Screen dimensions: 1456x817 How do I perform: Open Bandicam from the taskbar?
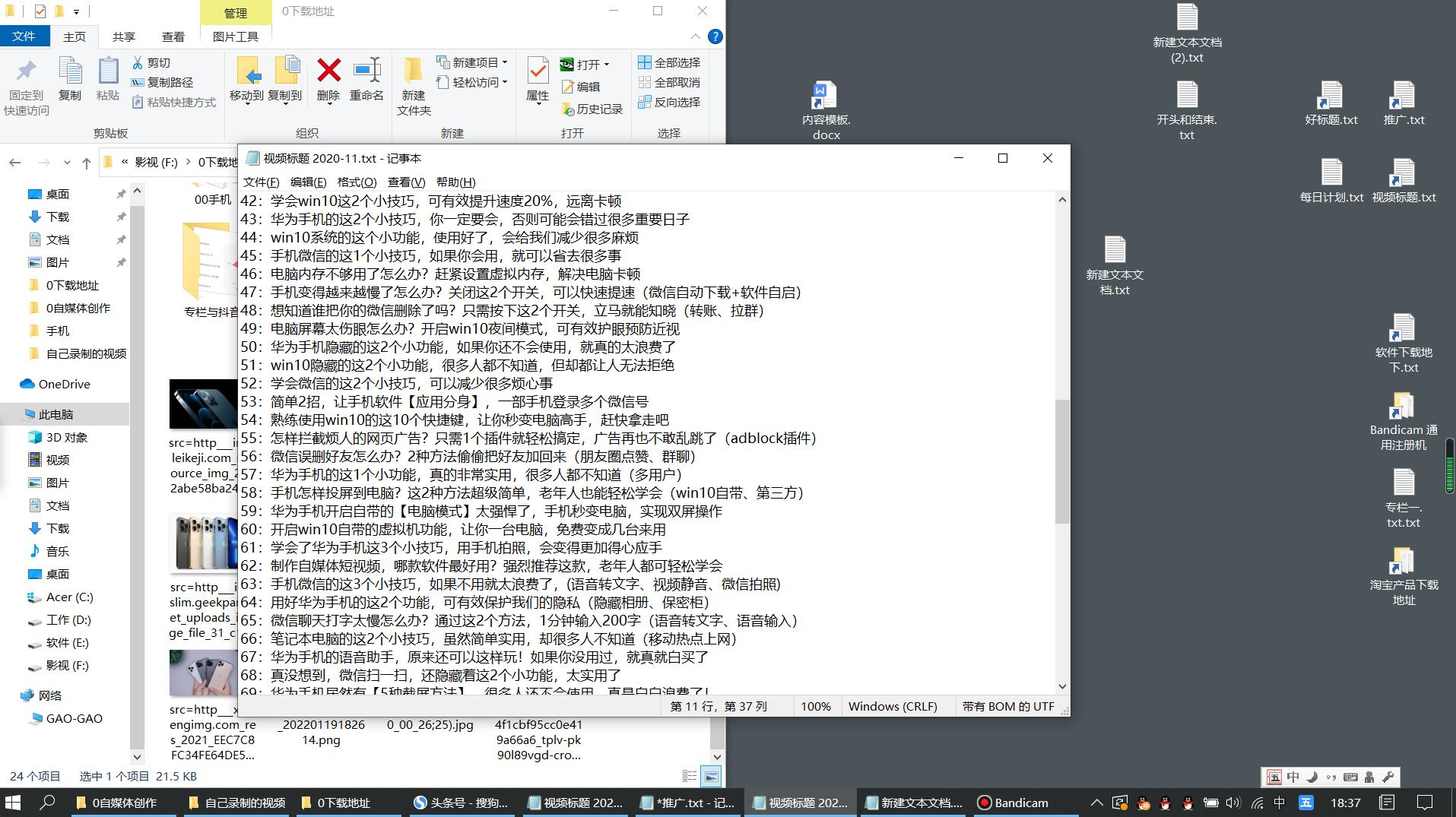tap(1014, 803)
